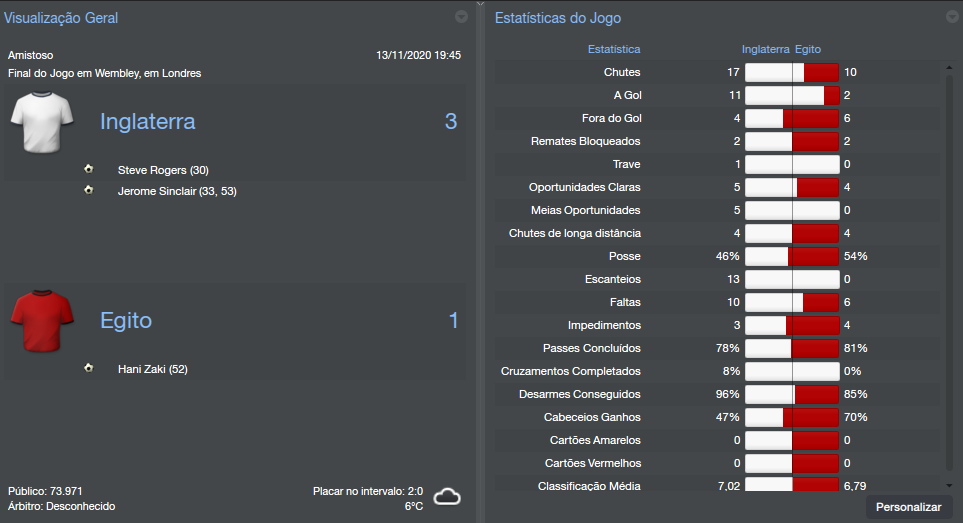Viewport: 963px width, 523px height.
Task: Click the Estatística column header
Action: tap(614, 49)
